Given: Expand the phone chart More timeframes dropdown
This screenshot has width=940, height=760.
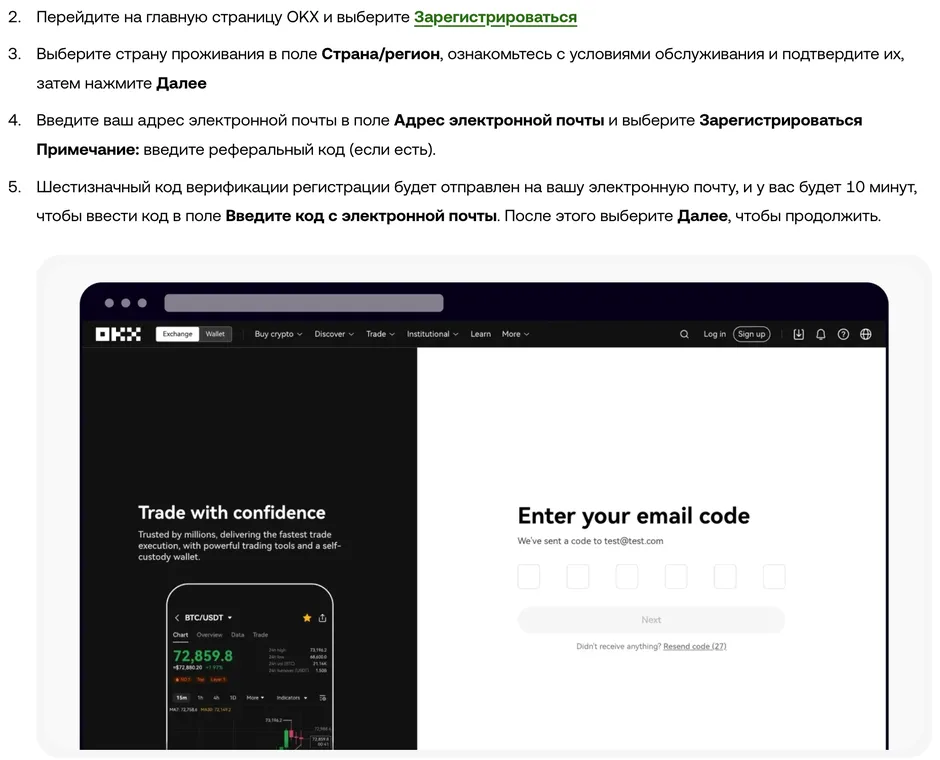Looking at the screenshot, I should pos(255,698).
